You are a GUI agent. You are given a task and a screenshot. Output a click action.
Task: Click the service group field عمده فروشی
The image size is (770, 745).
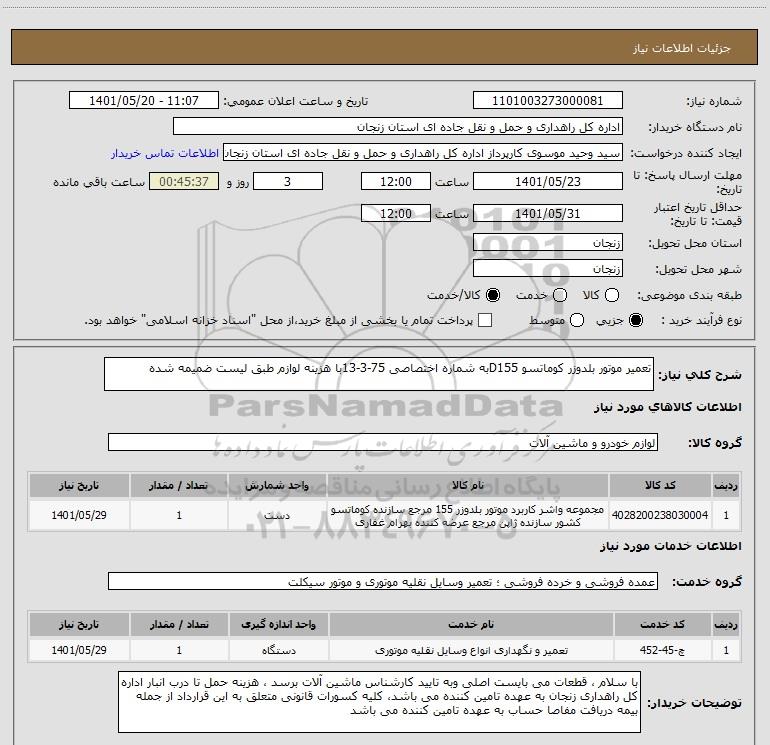(x=383, y=581)
